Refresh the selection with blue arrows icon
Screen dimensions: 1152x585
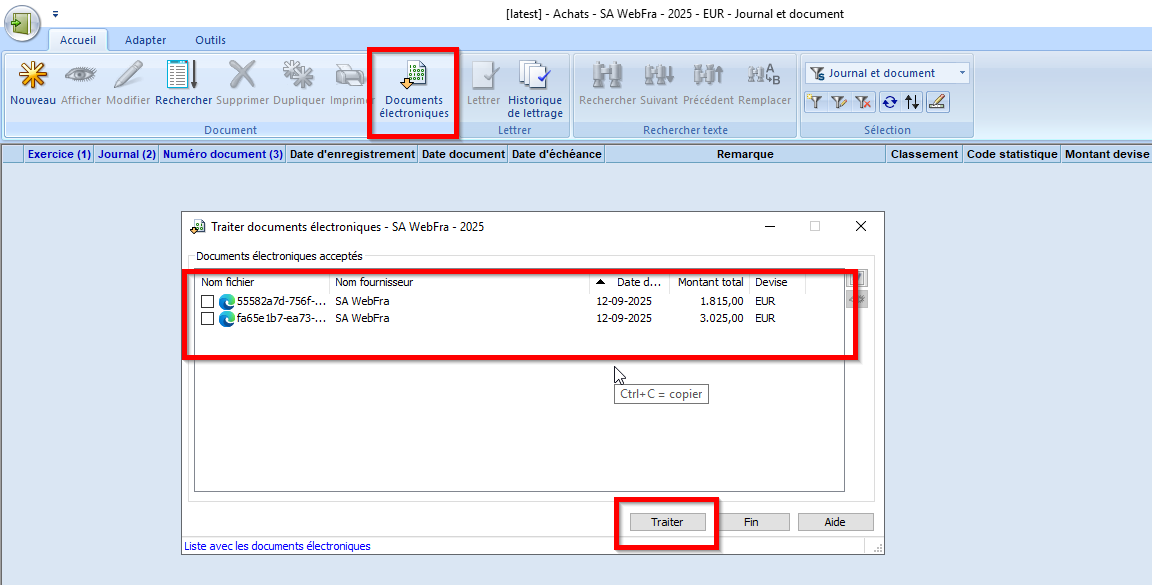pos(888,101)
